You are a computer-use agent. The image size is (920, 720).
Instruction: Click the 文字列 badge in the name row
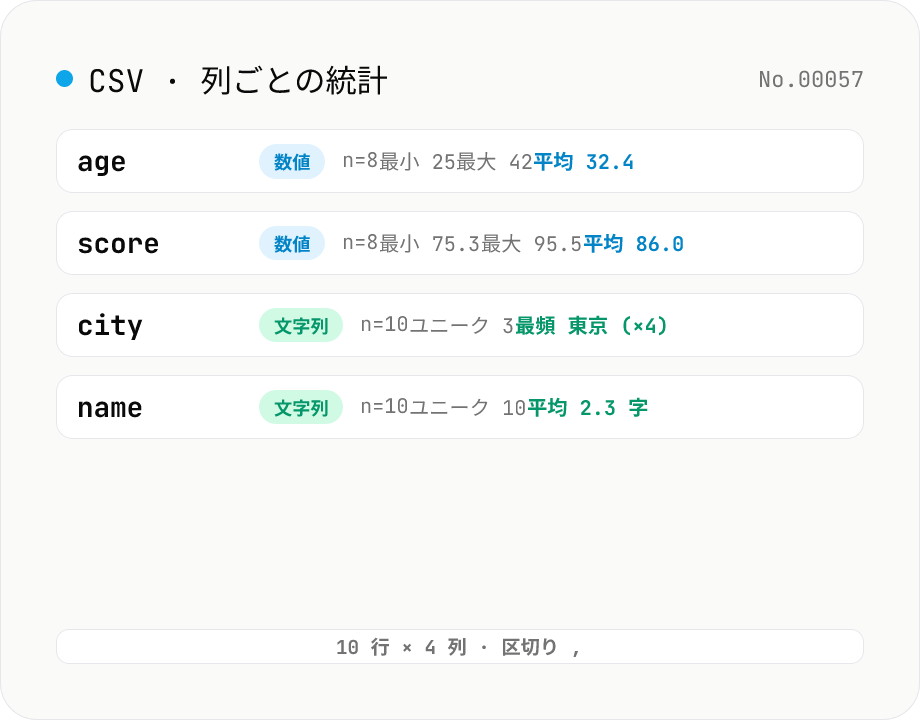point(301,408)
